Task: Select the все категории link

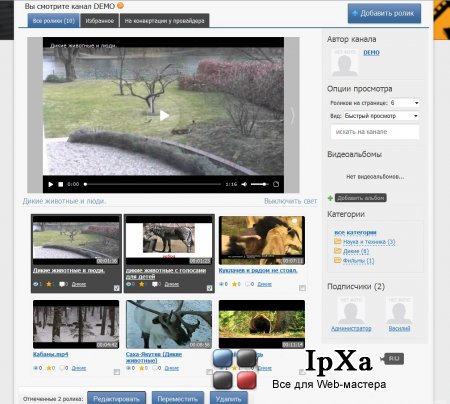Action: tap(355, 232)
